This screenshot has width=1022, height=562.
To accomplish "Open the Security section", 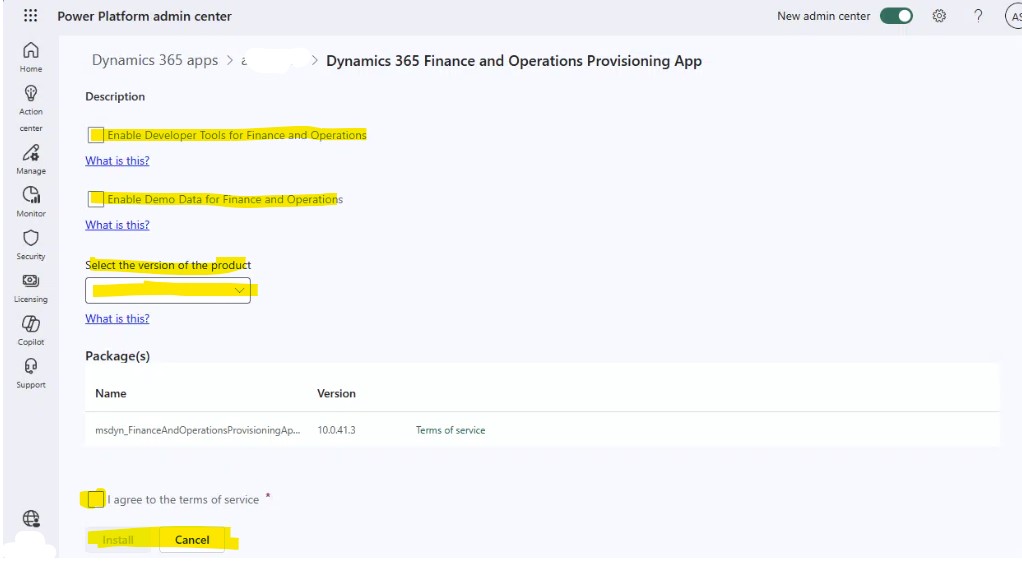I will [x=31, y=245].
